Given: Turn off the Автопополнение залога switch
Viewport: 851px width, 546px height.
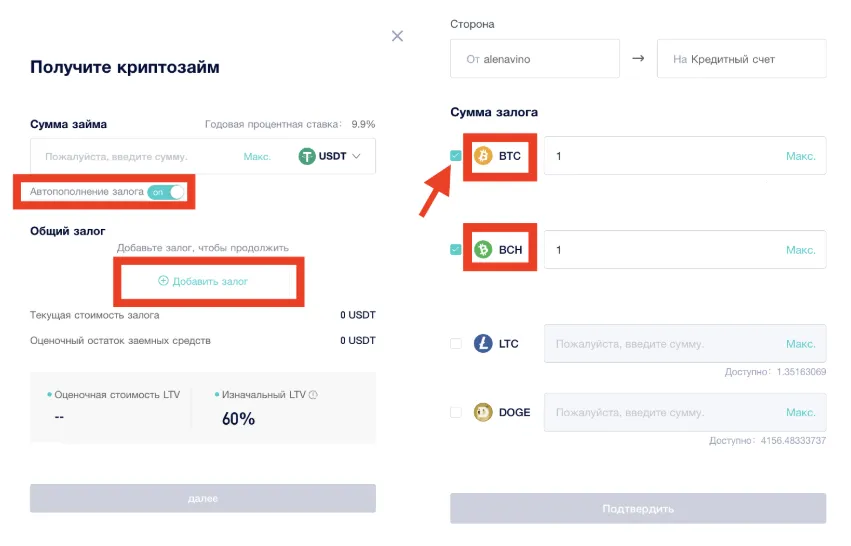Looking at the screenshot, I should [166, 191].
